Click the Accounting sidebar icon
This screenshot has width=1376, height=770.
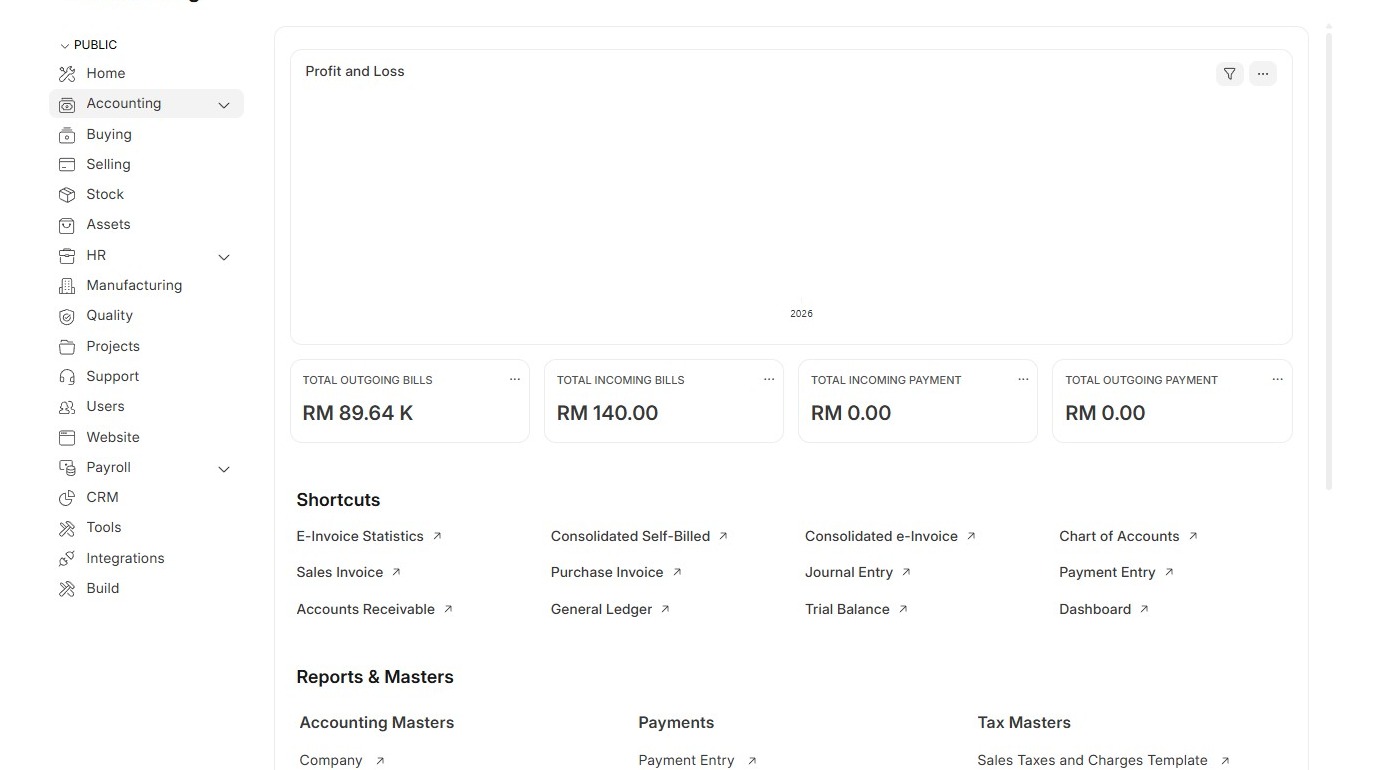point(67,104)
